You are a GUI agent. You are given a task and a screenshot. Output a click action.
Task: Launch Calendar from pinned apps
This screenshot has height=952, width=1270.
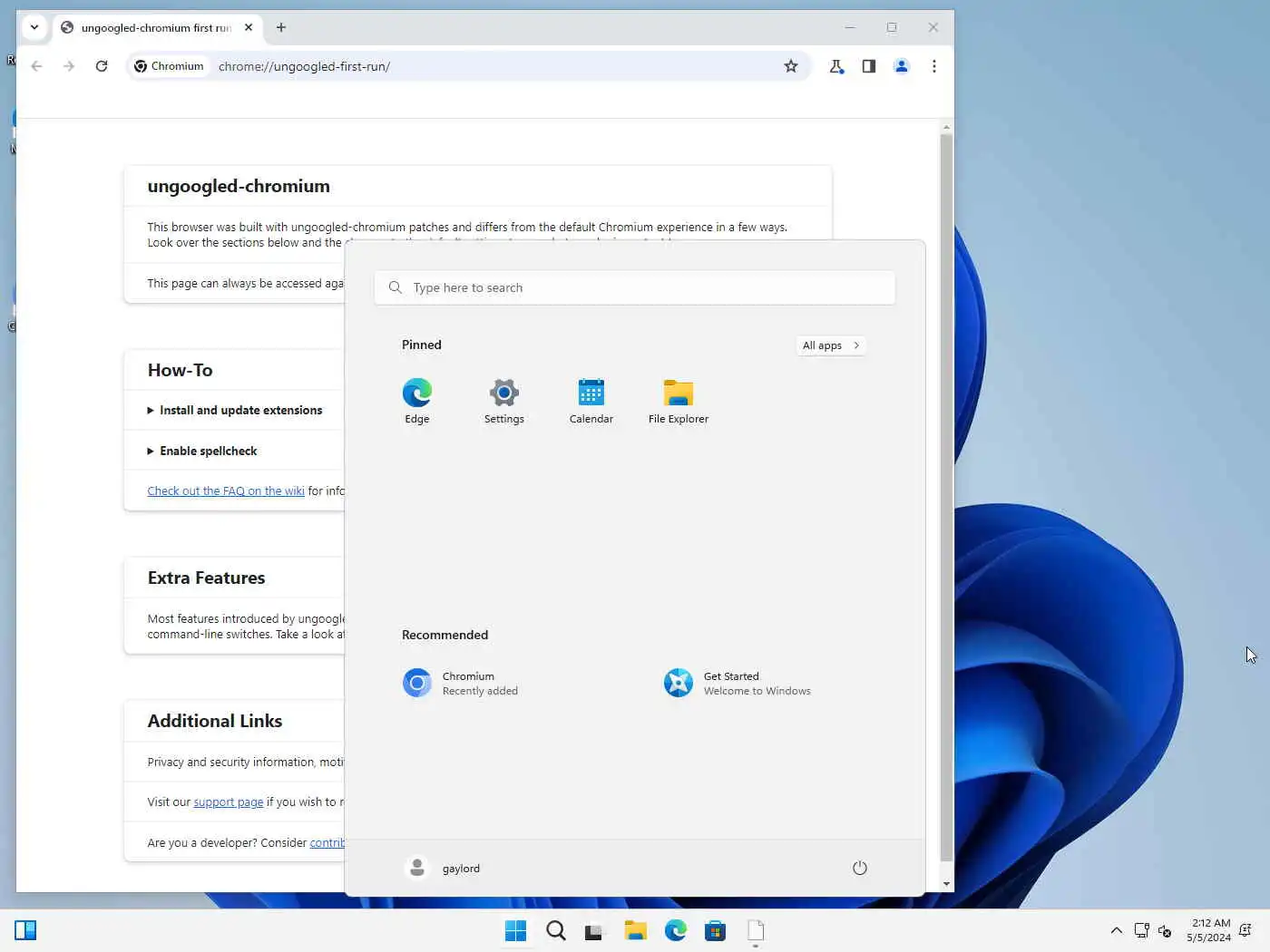591,401
